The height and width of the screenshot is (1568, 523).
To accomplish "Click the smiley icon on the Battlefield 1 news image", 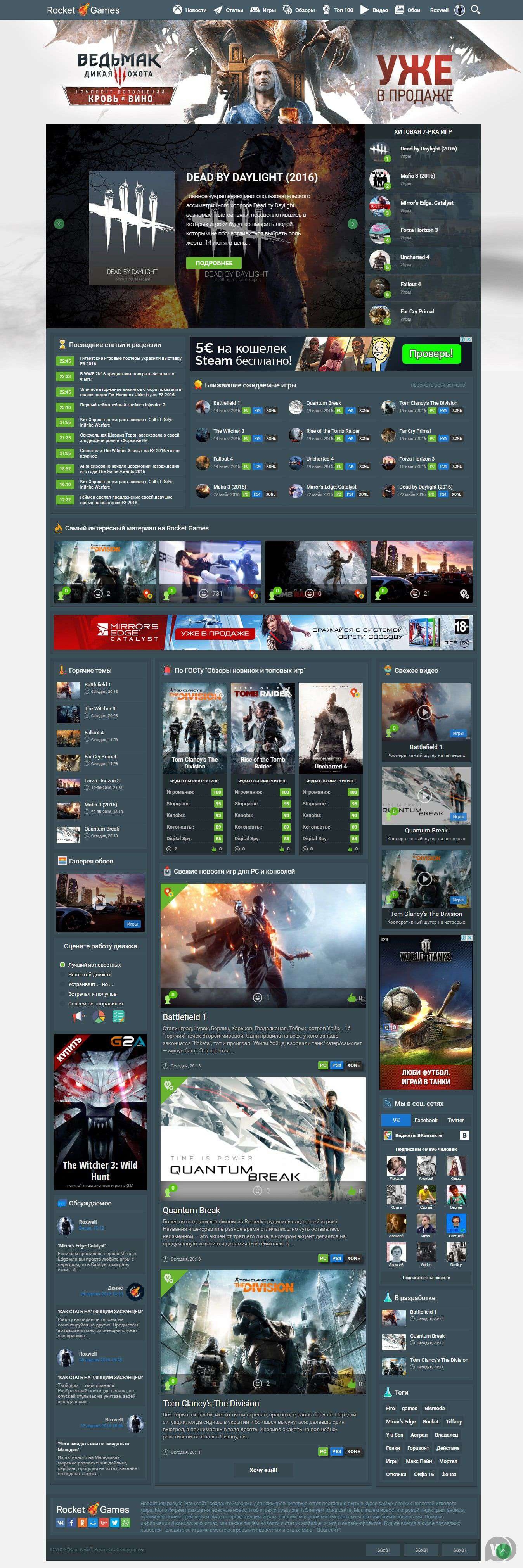I will (x=258, y=997).
